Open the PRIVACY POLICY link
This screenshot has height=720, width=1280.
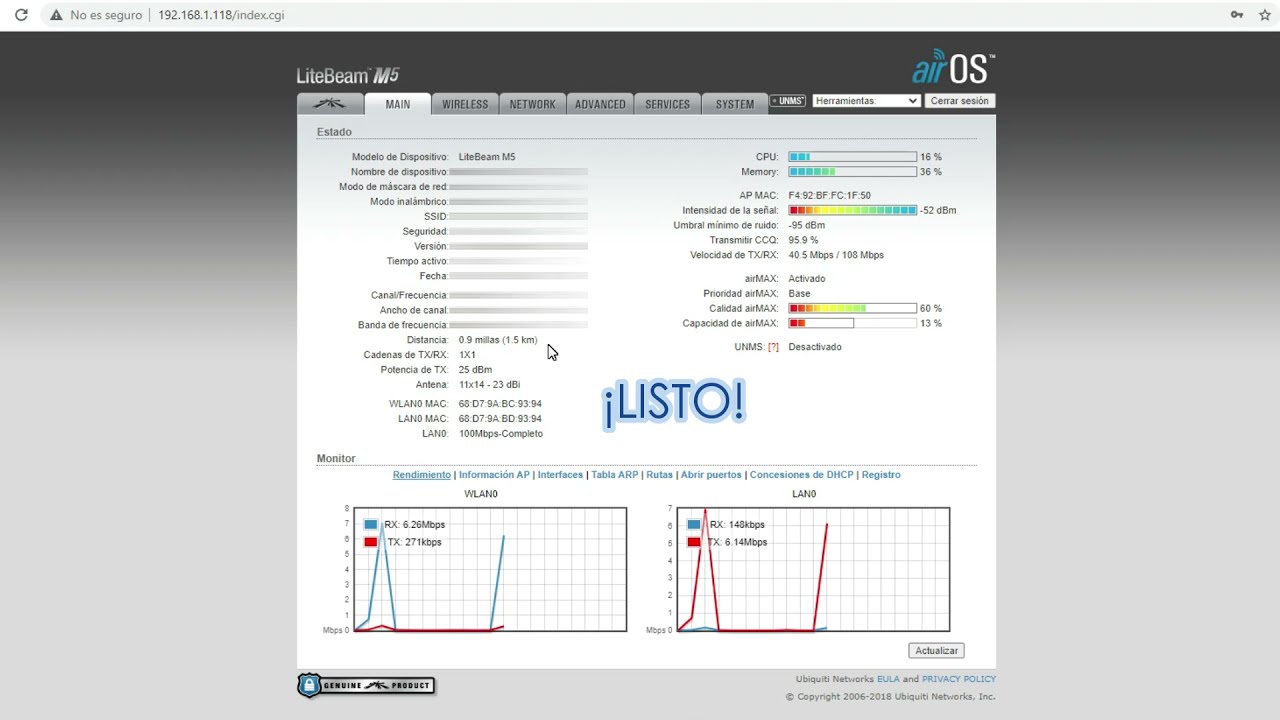click(959, 679)
